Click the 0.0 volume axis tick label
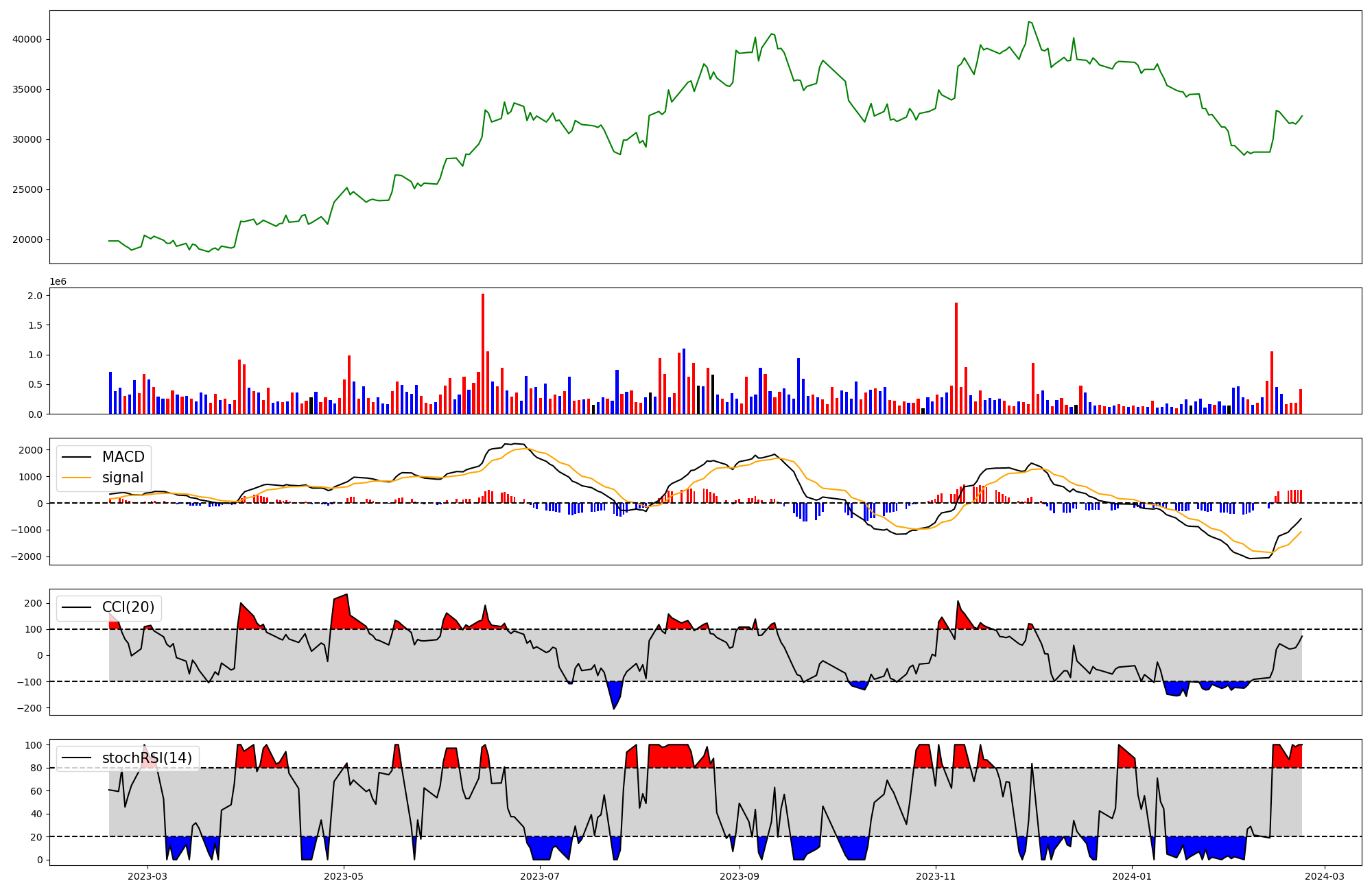This screenshot has height=892, width=1372. (x=35, y=414)
